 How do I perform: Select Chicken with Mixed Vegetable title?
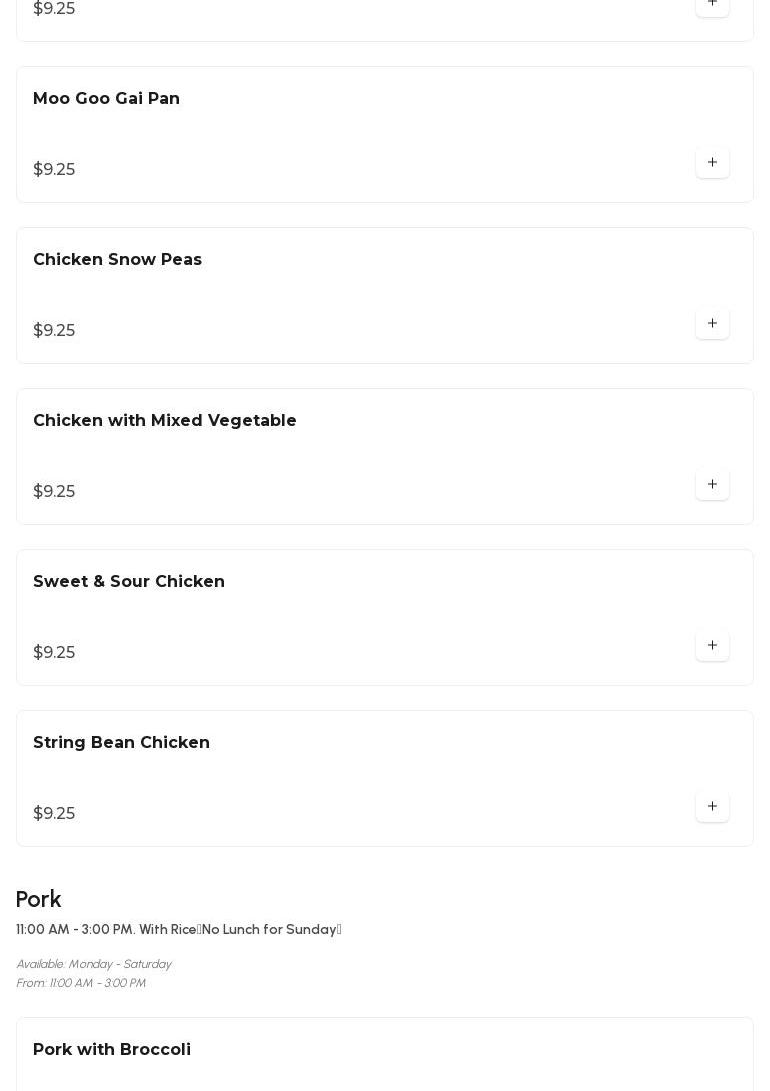pyautogui.click(x=165, y=421)
